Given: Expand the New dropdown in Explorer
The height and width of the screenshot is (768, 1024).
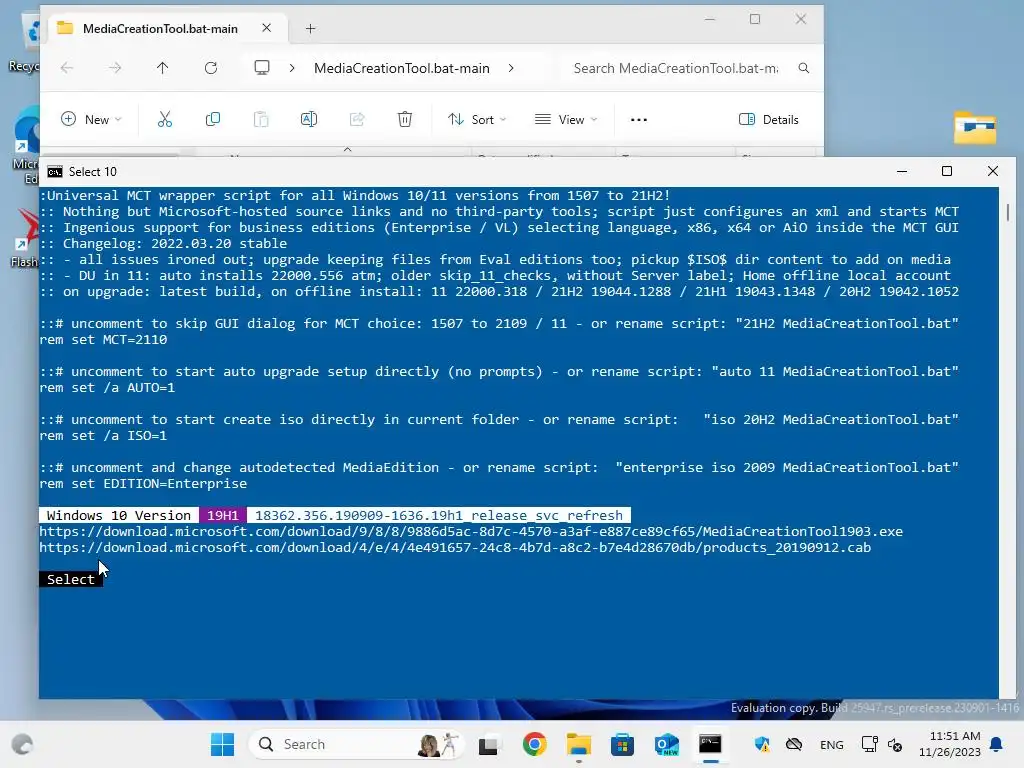Looking at the screenshot, I should pyautogui.click(x=91, y=120).
